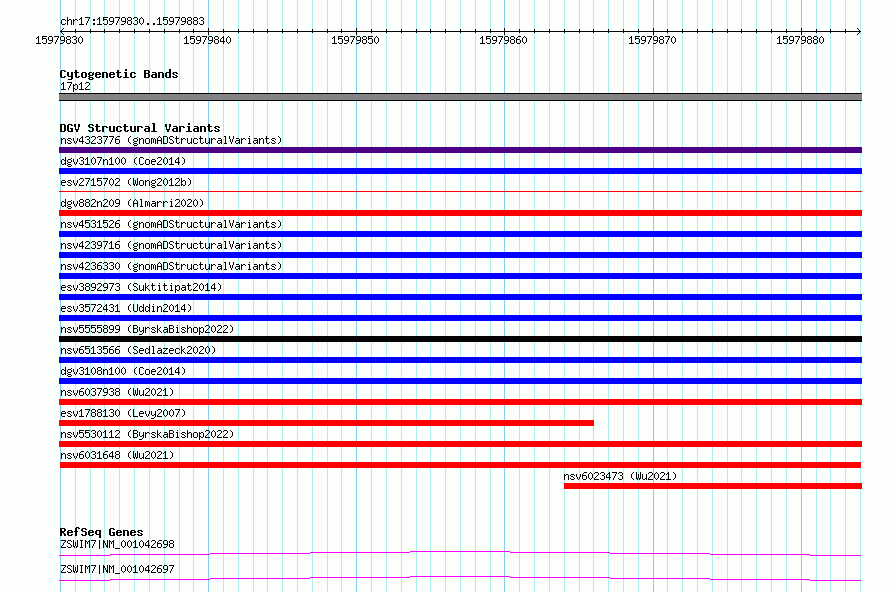The image size is (890, 592).
Task: Open variant label esv3572431 (Uddin2014)
Action: pos(126,308)
